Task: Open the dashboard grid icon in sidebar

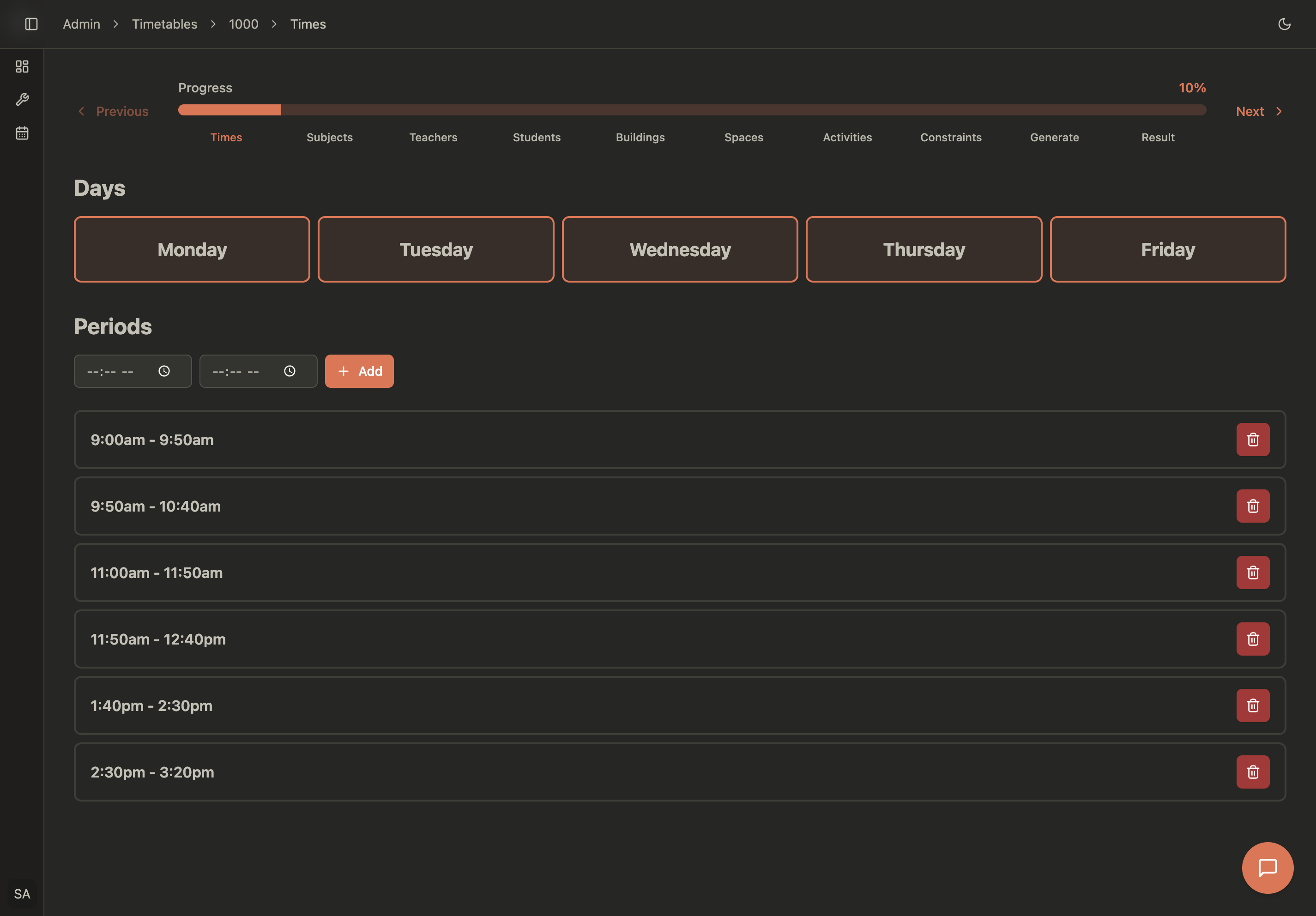Action: coord(22,66)
